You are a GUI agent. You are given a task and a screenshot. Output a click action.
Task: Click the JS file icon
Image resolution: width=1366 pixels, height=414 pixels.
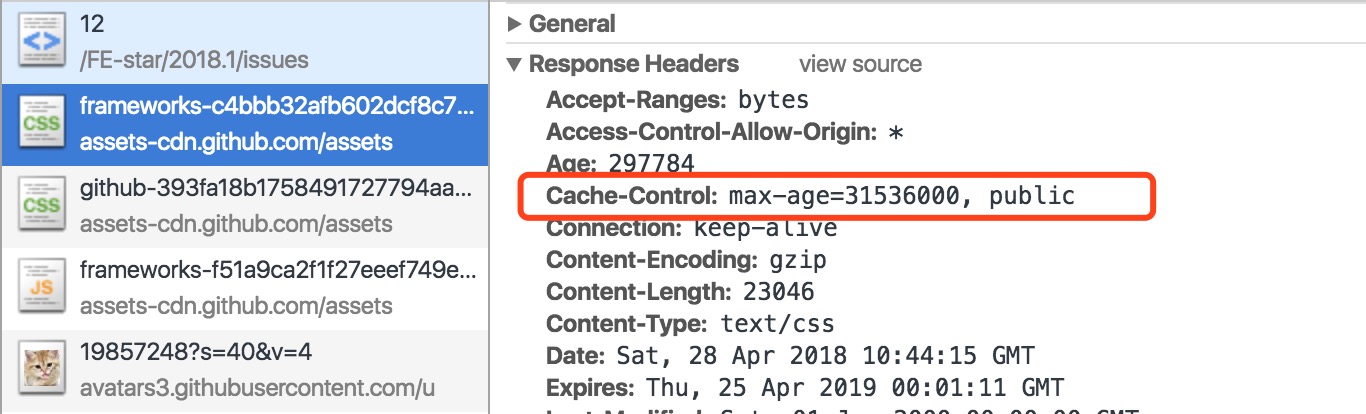[41, 288]
